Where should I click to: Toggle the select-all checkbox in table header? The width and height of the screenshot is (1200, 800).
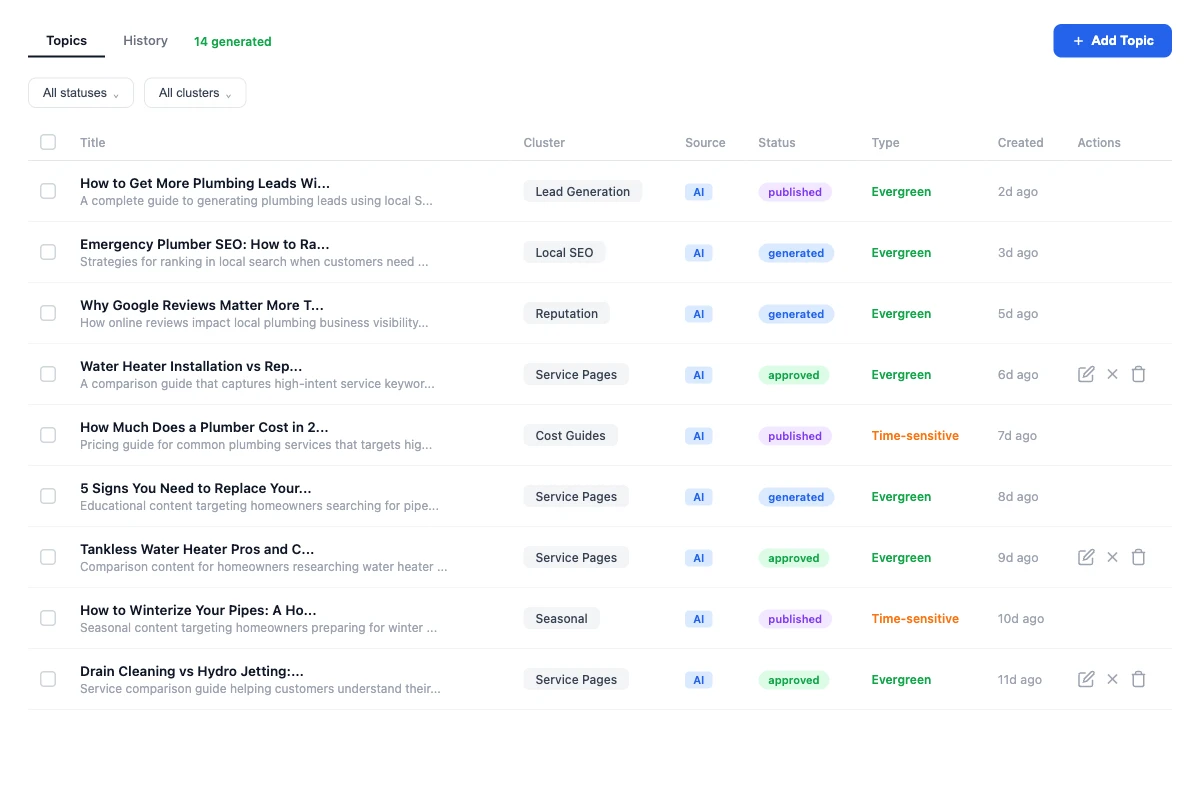coord(48,142)
